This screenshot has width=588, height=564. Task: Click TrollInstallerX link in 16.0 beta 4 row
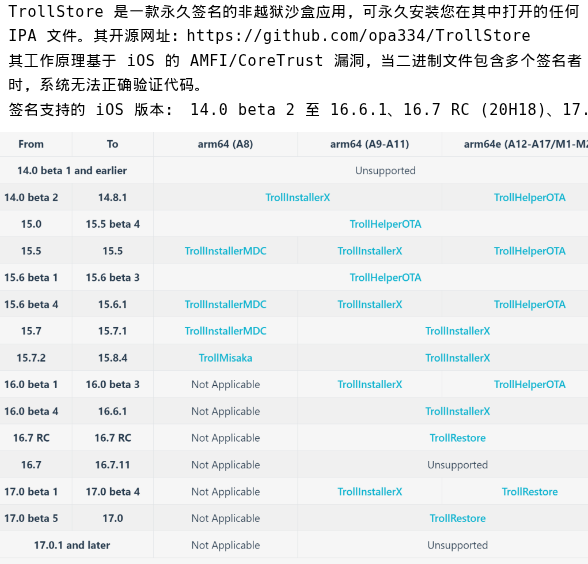pos(458,411)
